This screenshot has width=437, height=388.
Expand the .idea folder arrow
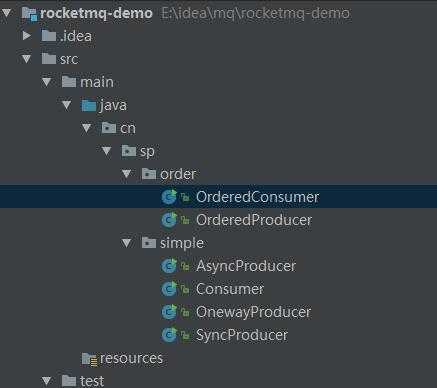coord(27,35)
